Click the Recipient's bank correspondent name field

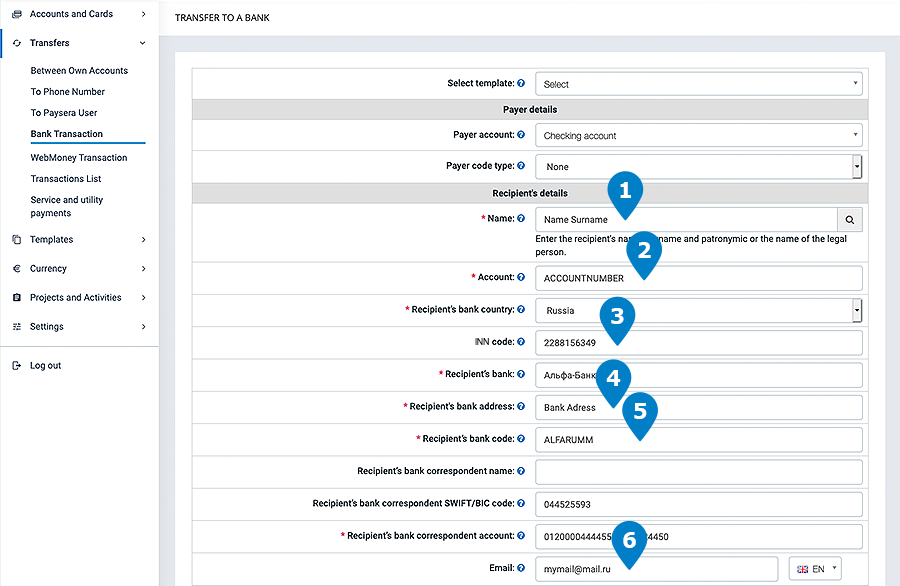coord(698,472)
